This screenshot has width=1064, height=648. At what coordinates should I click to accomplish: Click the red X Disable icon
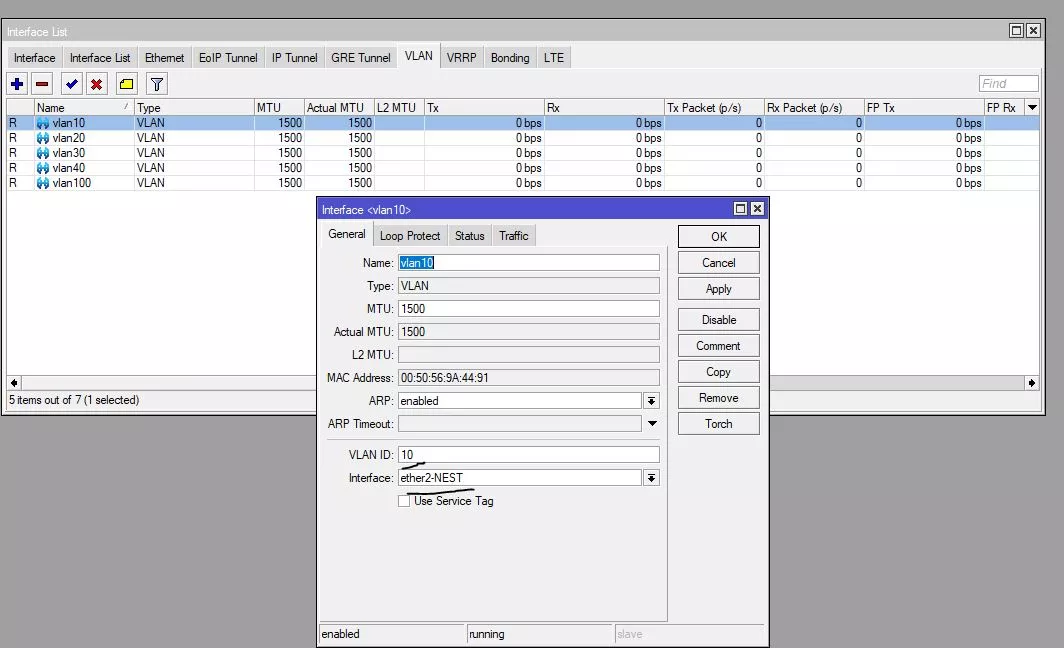click(96, 84)
